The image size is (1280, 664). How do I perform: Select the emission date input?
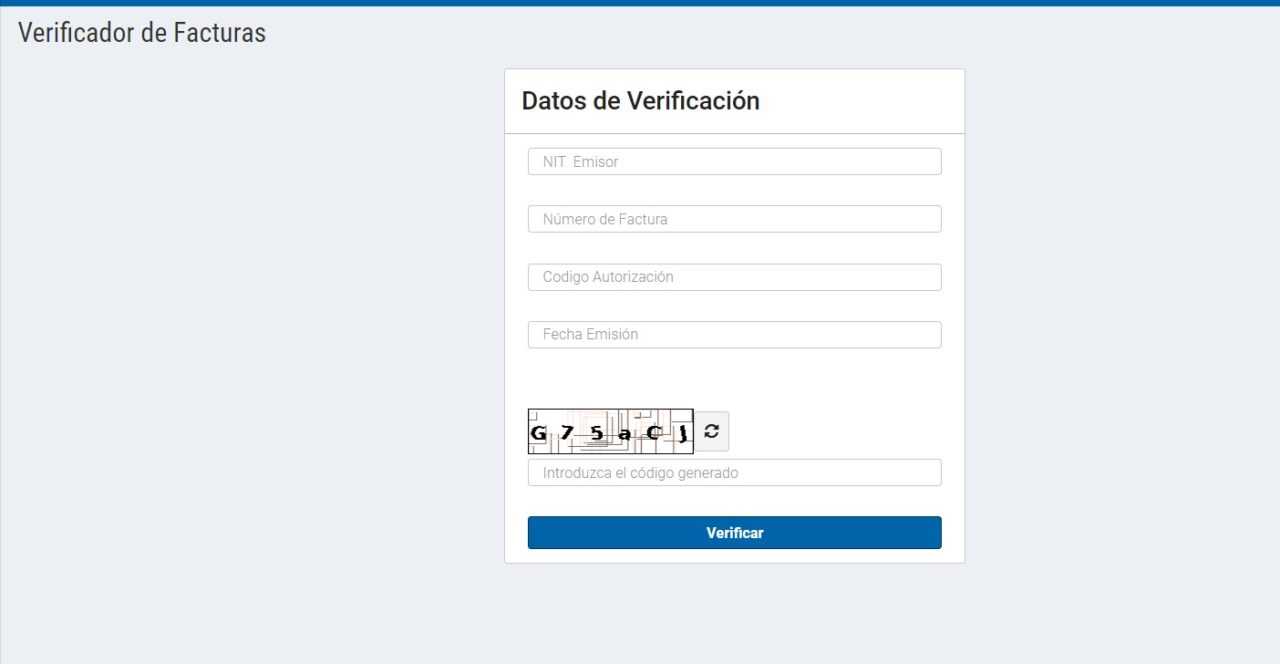pos(734,334)
